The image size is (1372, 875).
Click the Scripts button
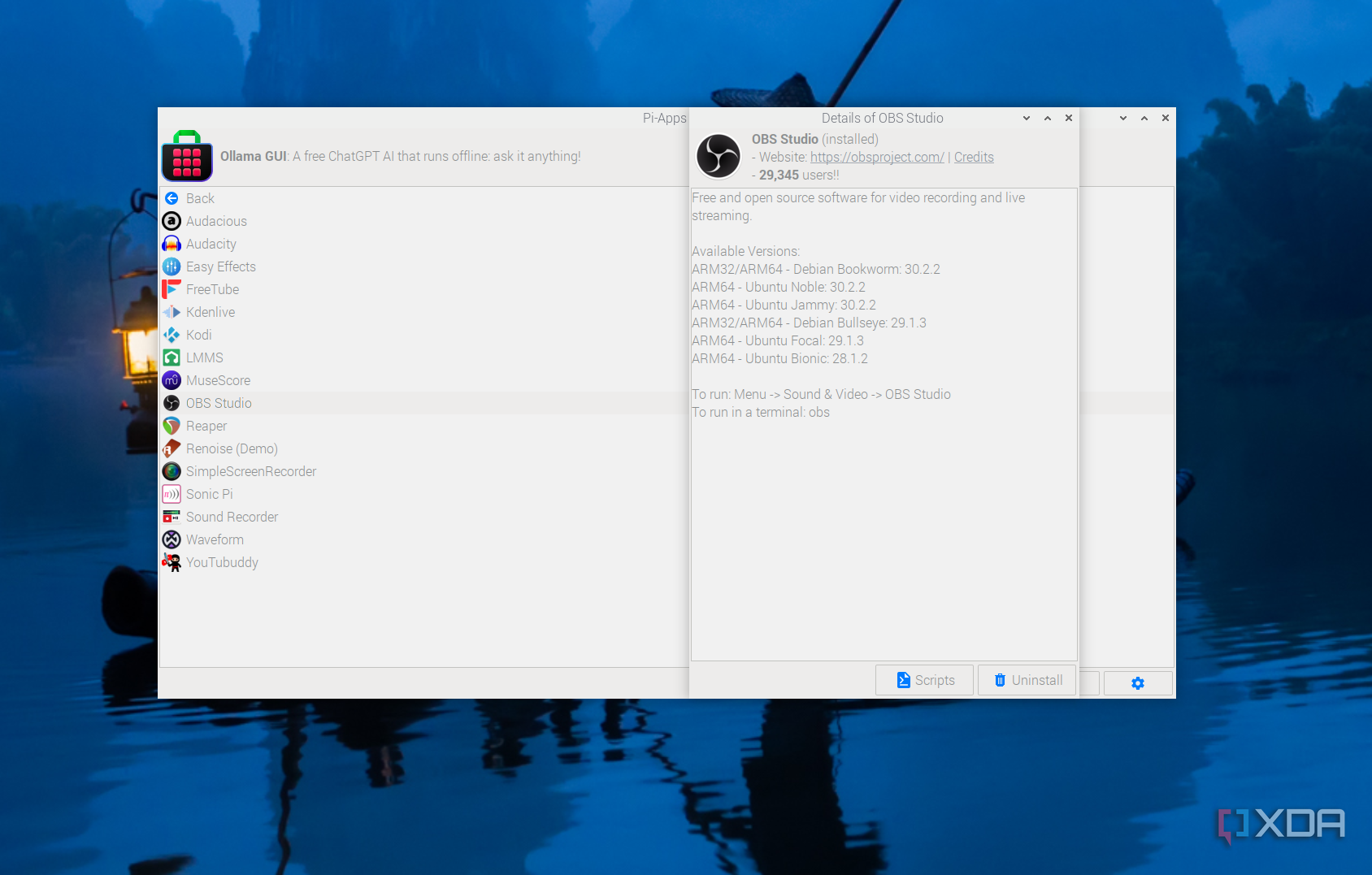(924, 680)
